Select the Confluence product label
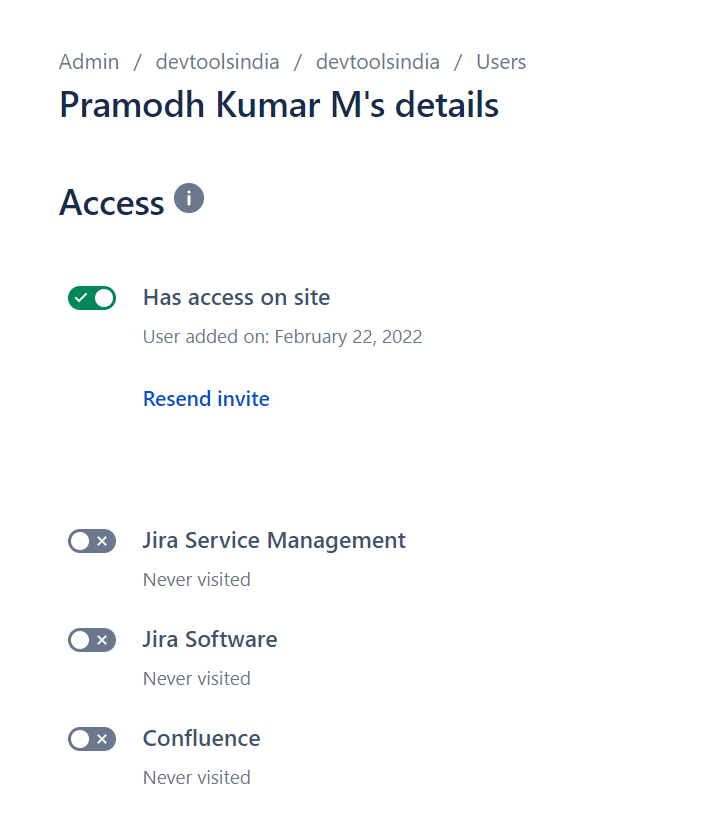726x840 pixels. [x=201, y=739]
